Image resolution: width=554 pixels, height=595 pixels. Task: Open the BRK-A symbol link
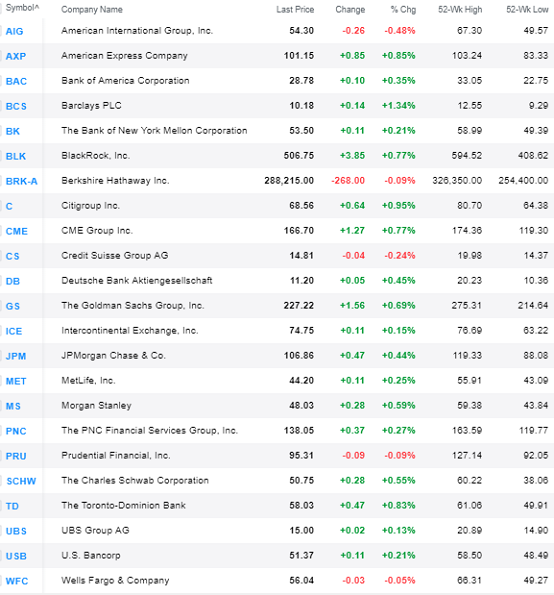tap(22, 181)
